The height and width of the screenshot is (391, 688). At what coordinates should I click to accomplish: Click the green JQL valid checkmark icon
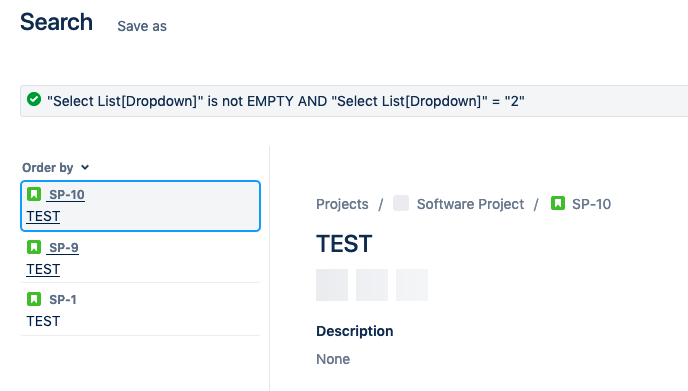click(x=34, y=100)
